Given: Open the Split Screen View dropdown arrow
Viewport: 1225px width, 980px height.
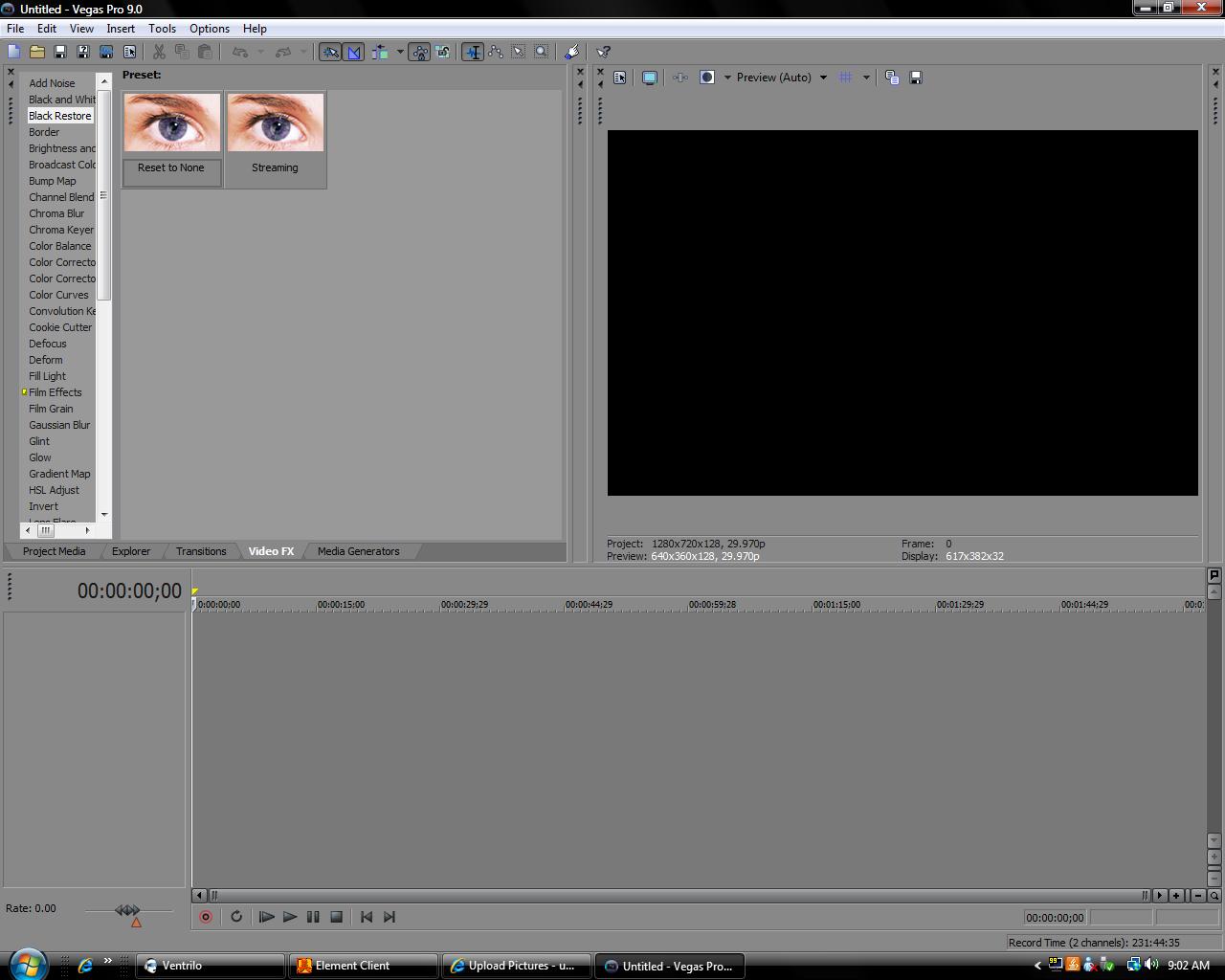Looking at the screenshot, I should coord(727,78).
